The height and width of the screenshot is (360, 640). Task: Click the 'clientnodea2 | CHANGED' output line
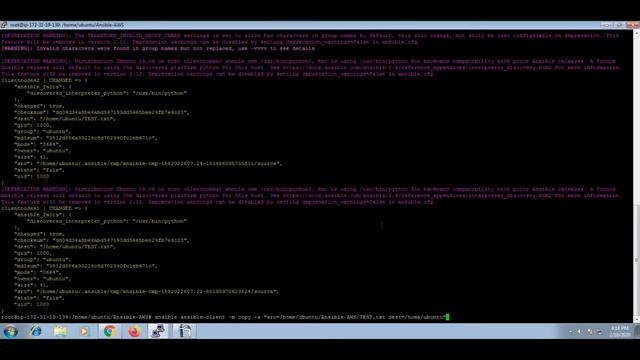(44, 80)
